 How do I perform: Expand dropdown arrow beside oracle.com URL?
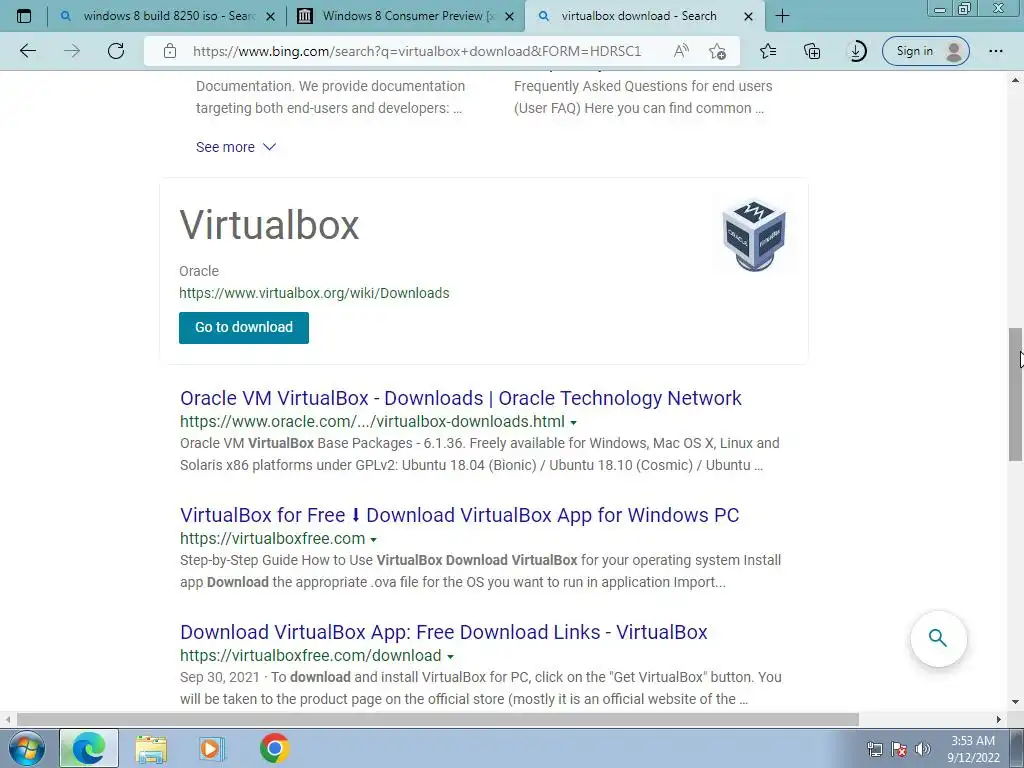[x=573, y=423]
